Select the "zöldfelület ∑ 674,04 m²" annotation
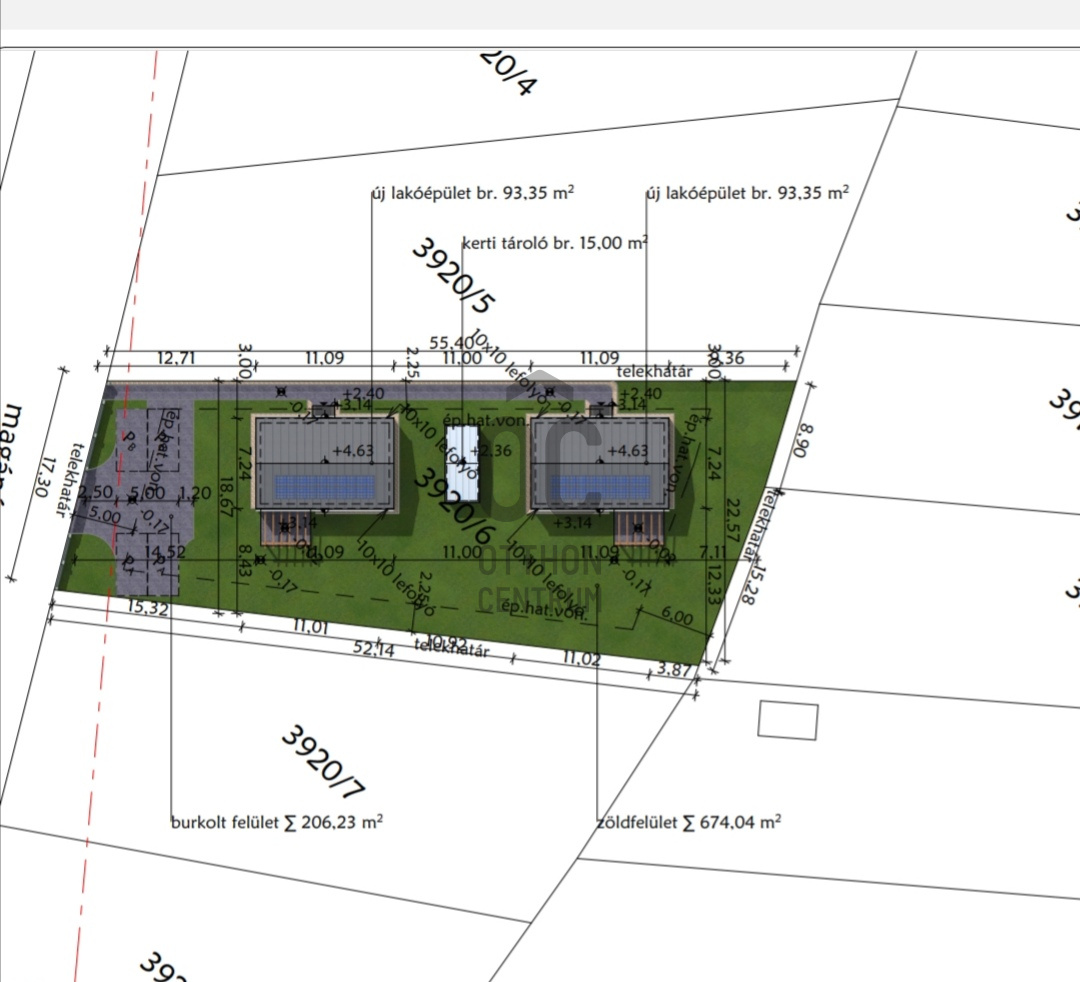This screenshot has width=1080, height=982. click(x=688, y=822)
